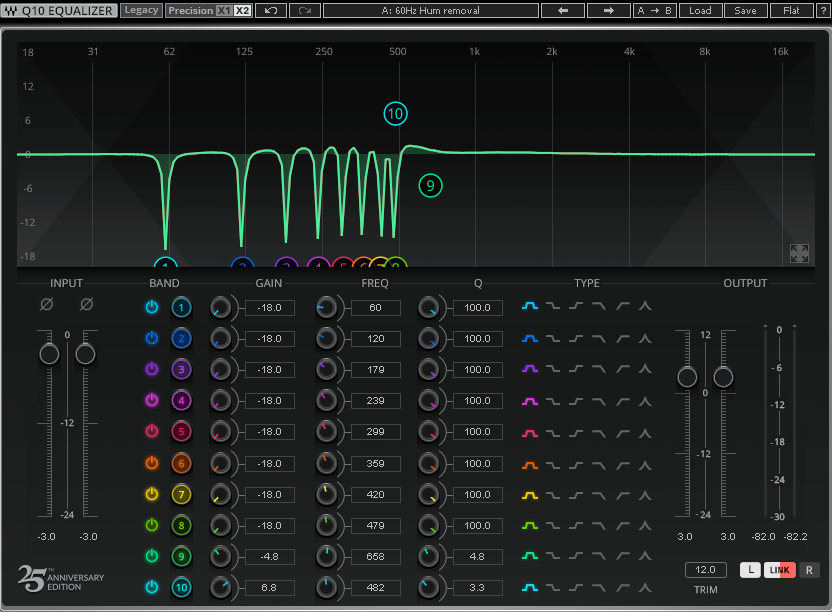
Task: Disable band 8 power button
Action: [x=152, y=525]
